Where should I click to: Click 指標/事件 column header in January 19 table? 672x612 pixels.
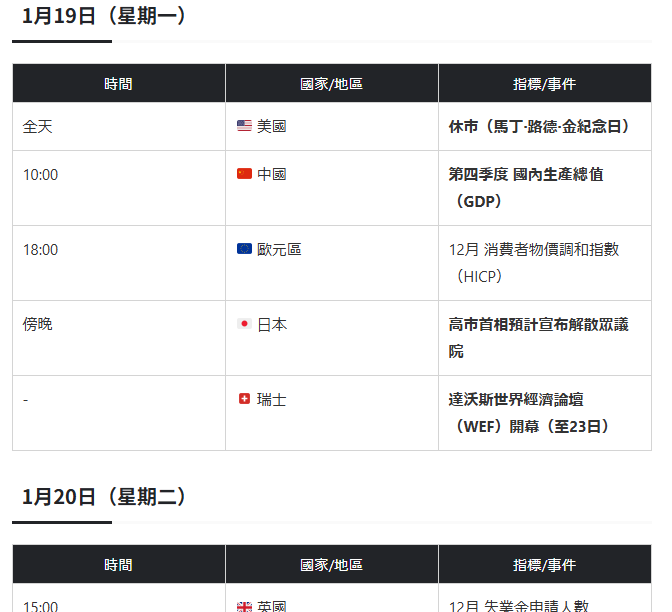click(x=544, y=84)
